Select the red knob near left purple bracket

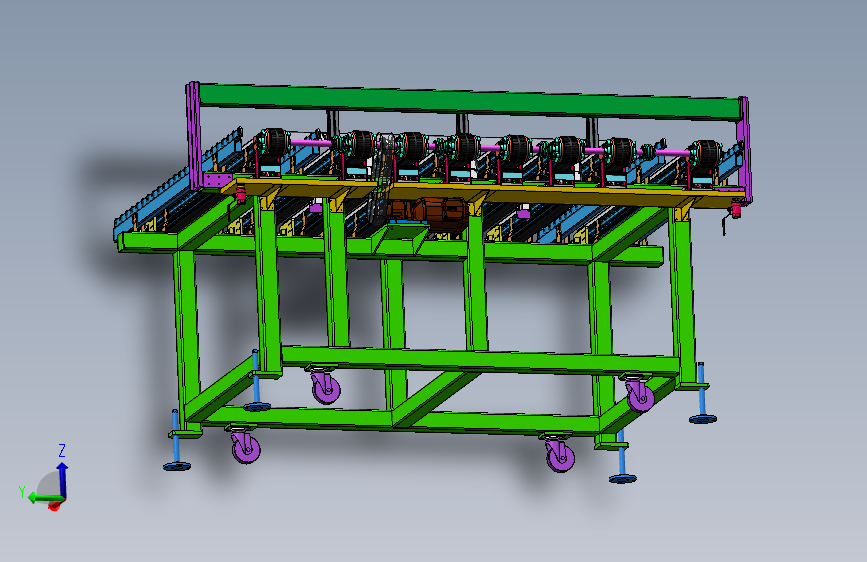[241, 195]
